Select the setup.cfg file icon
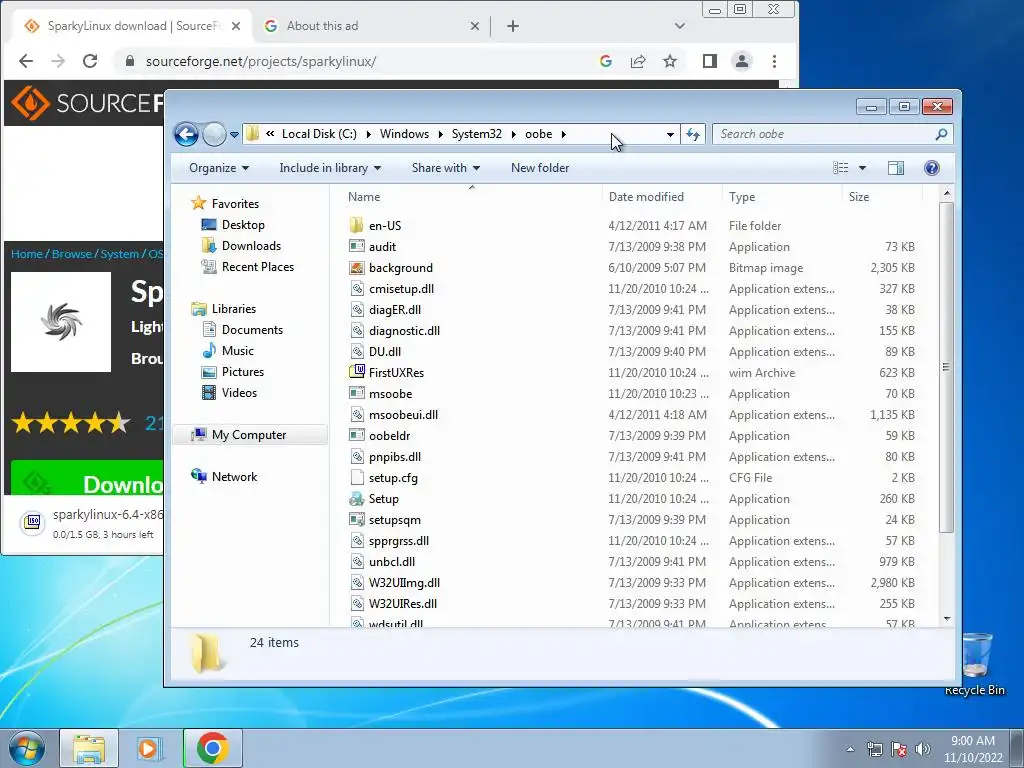This screenshot has height=768, width=1024. click(357, 477)
